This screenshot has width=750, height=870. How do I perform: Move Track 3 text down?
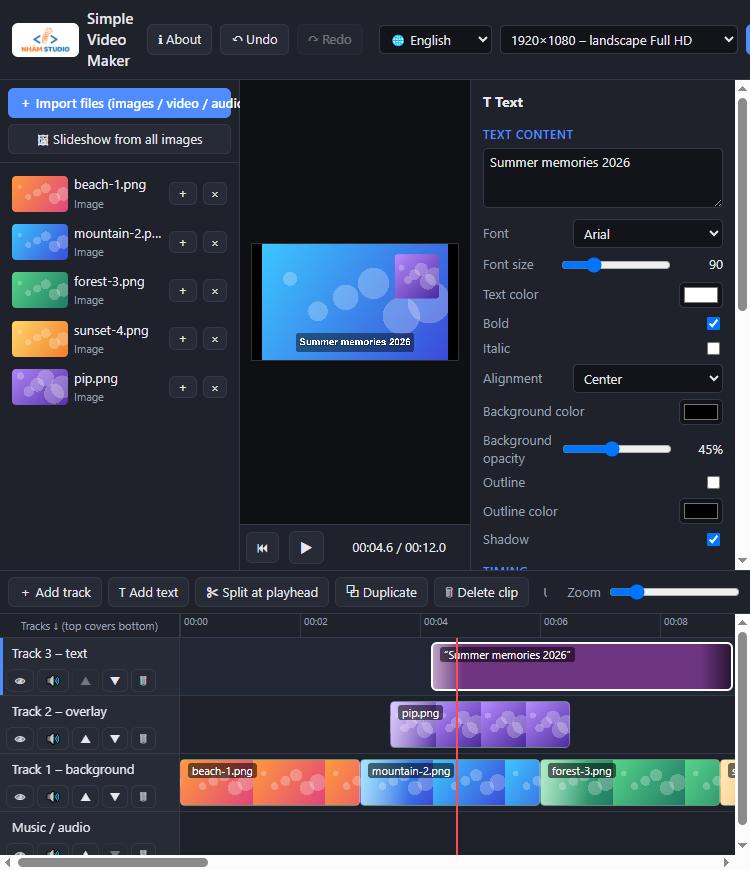click(x=115, y=681)
